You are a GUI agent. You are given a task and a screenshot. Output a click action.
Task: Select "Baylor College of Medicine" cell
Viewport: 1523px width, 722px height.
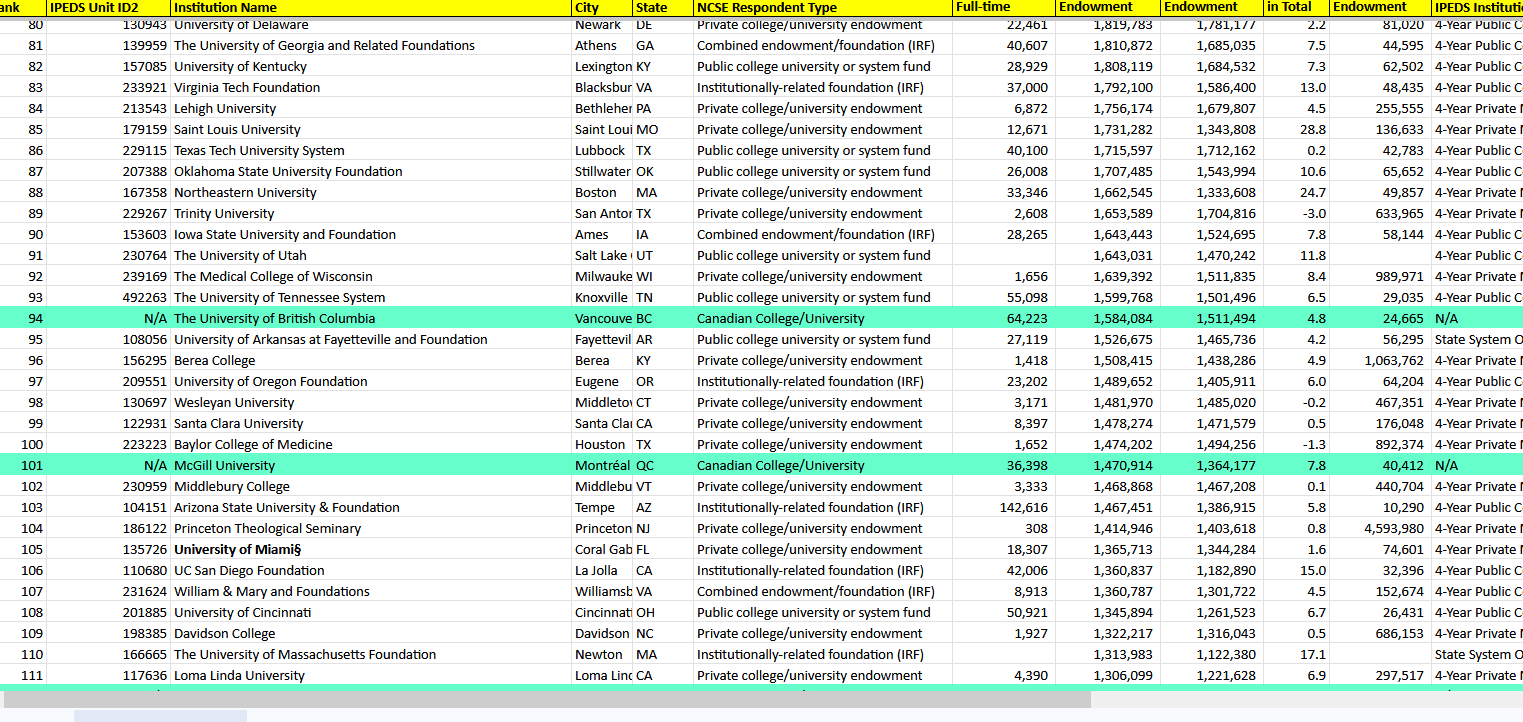371,445
